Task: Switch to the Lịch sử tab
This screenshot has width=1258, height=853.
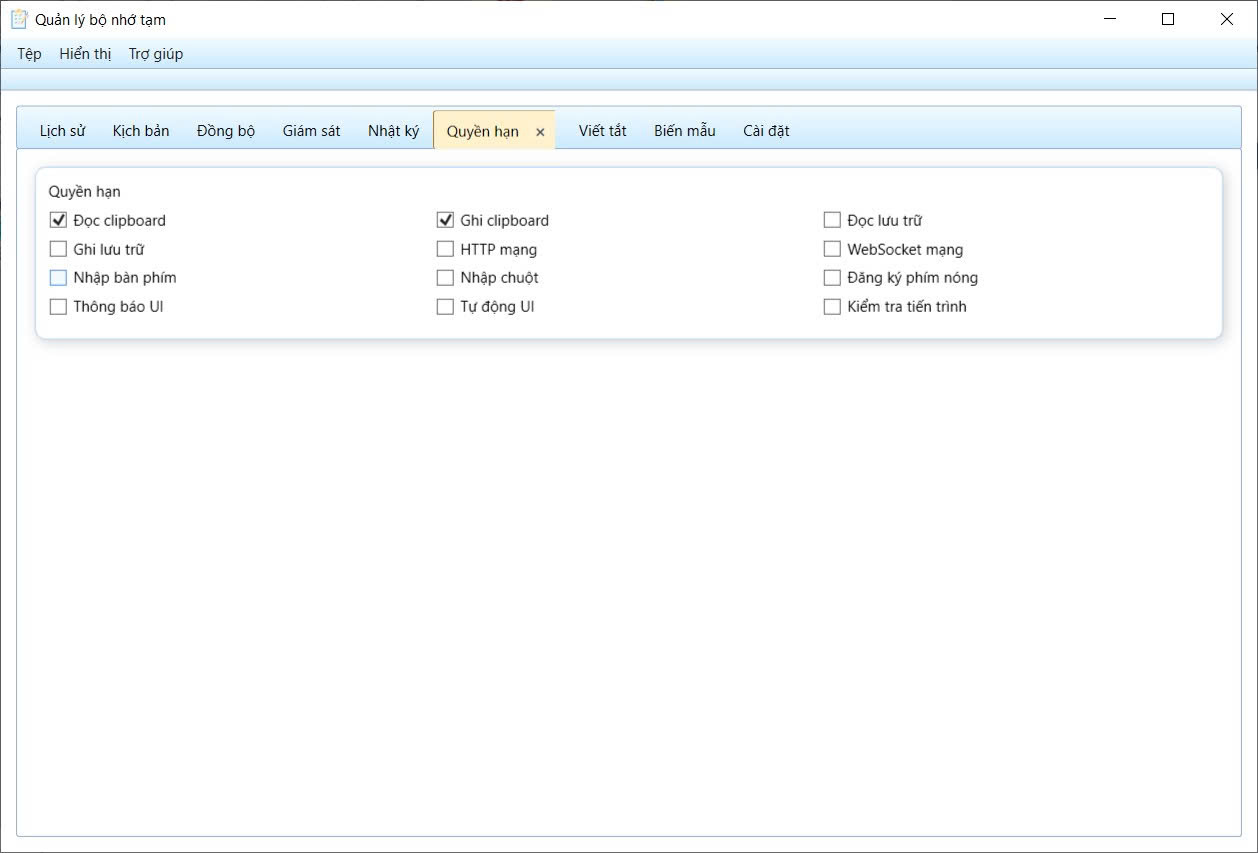Action: click(x=62, y=131)
